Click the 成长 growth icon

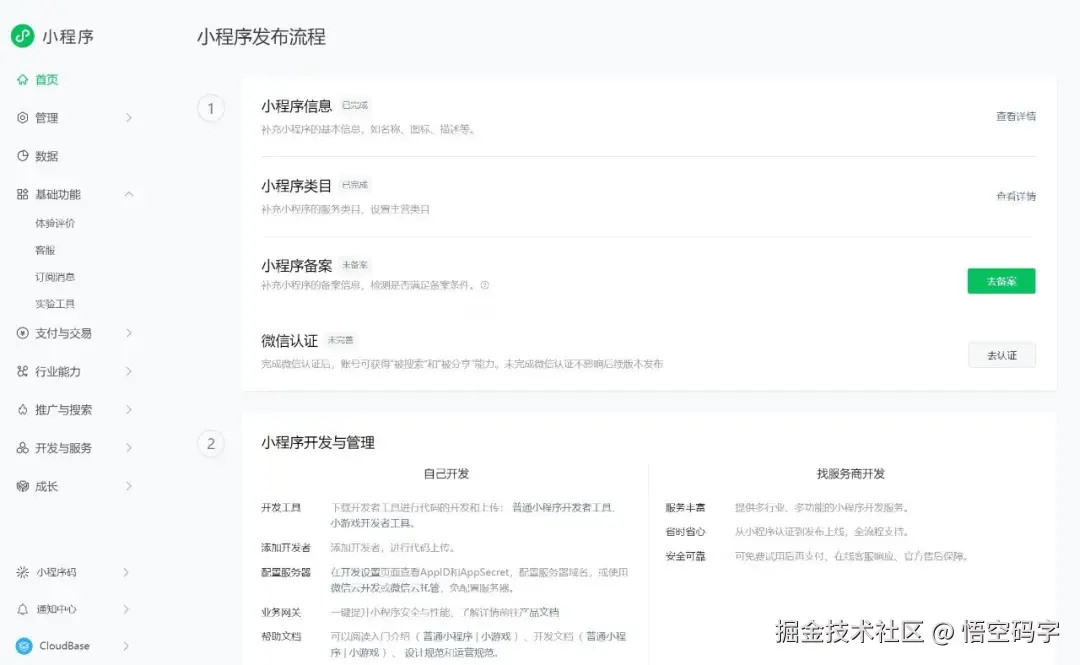(x=22, y=486)
